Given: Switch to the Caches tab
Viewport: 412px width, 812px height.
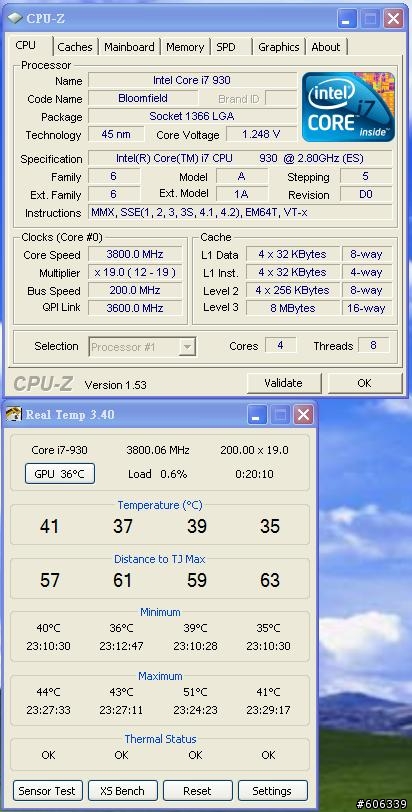Looking at the screenshot, I should (75, 47).
